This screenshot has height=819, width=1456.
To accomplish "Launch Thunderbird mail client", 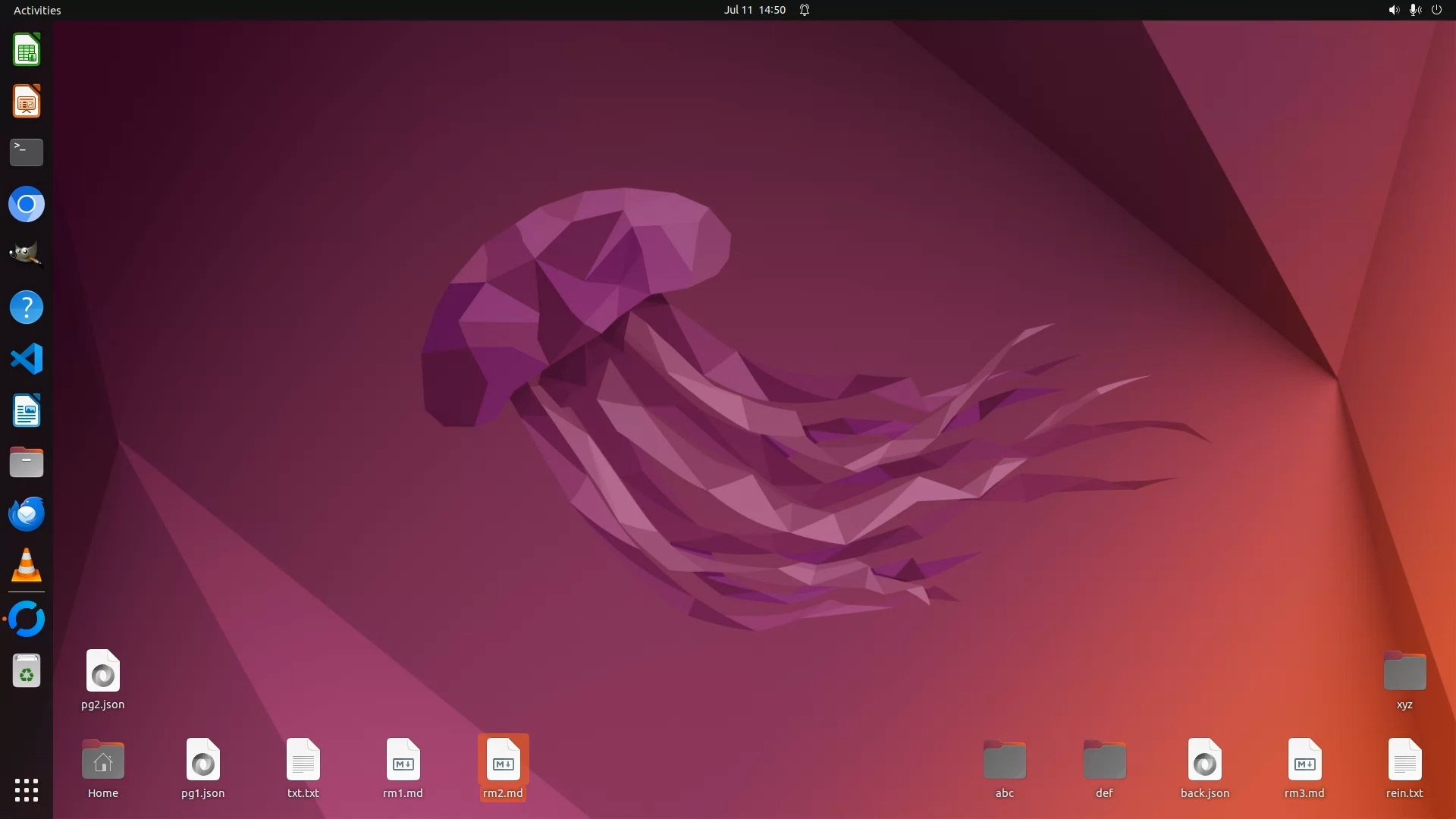I will tap(27, 514).
